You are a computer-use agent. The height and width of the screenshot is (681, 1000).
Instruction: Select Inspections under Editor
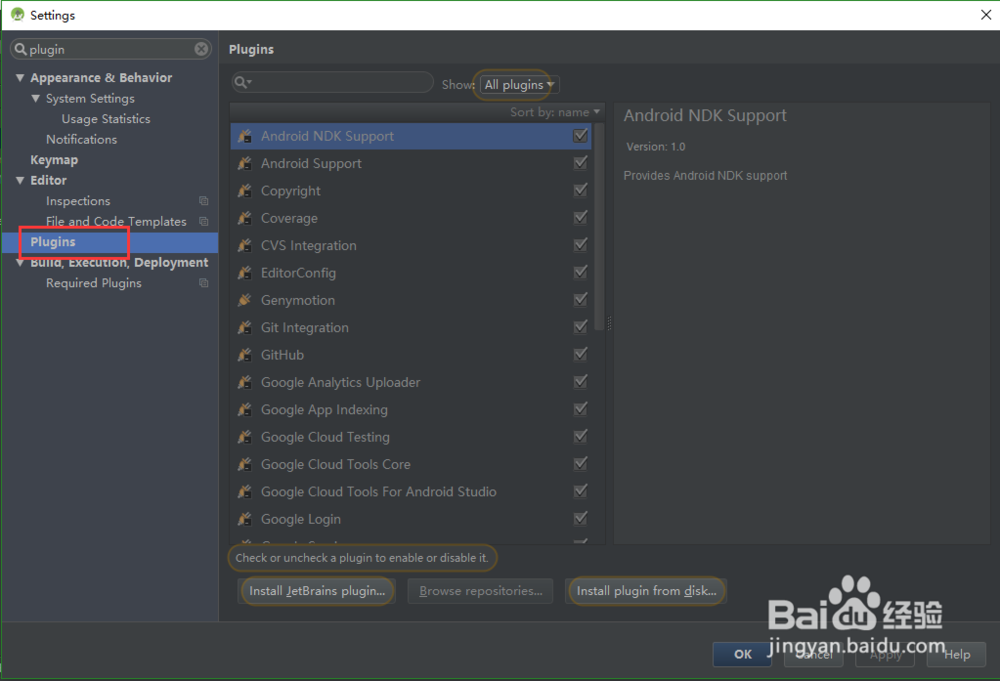(78, 201)
